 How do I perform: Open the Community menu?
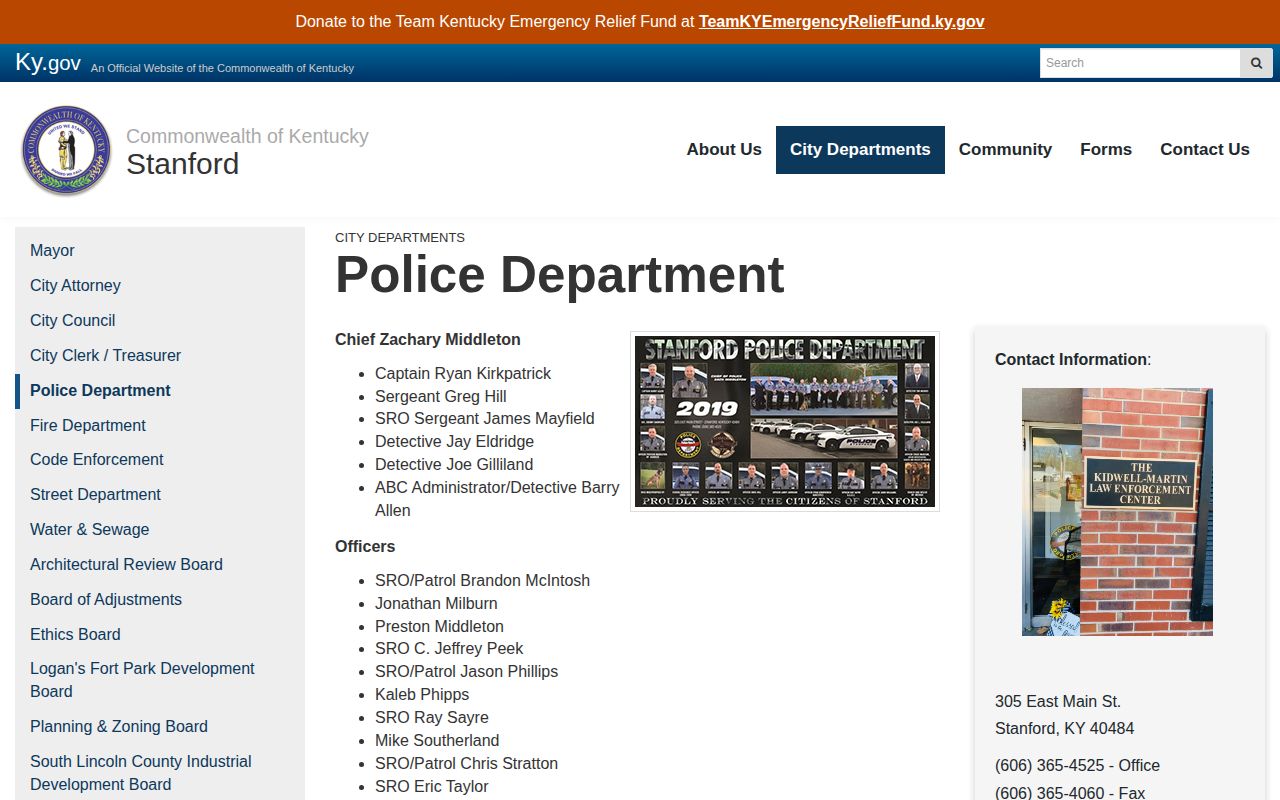[x=1005, y=149]
